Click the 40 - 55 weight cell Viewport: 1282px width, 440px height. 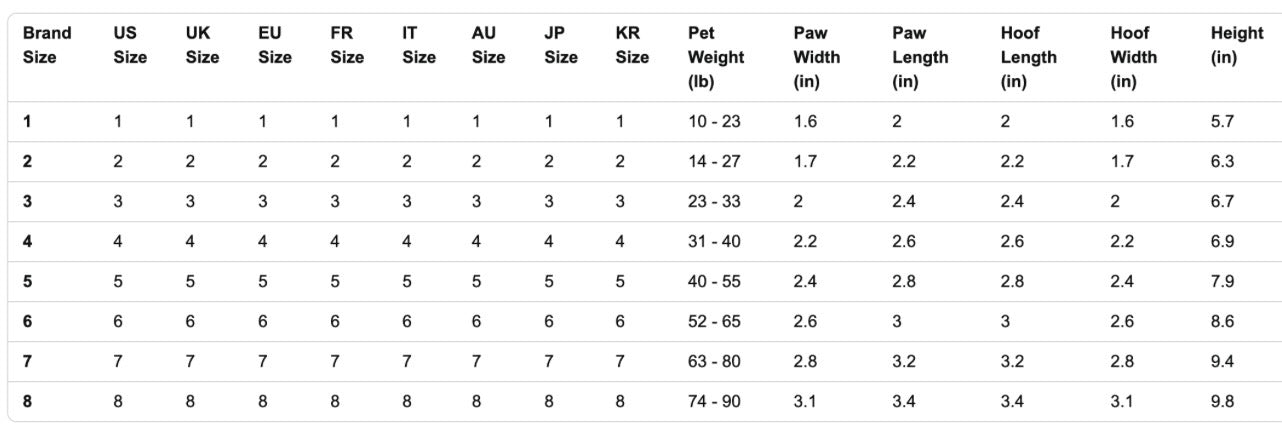click(x=714, y=282)
